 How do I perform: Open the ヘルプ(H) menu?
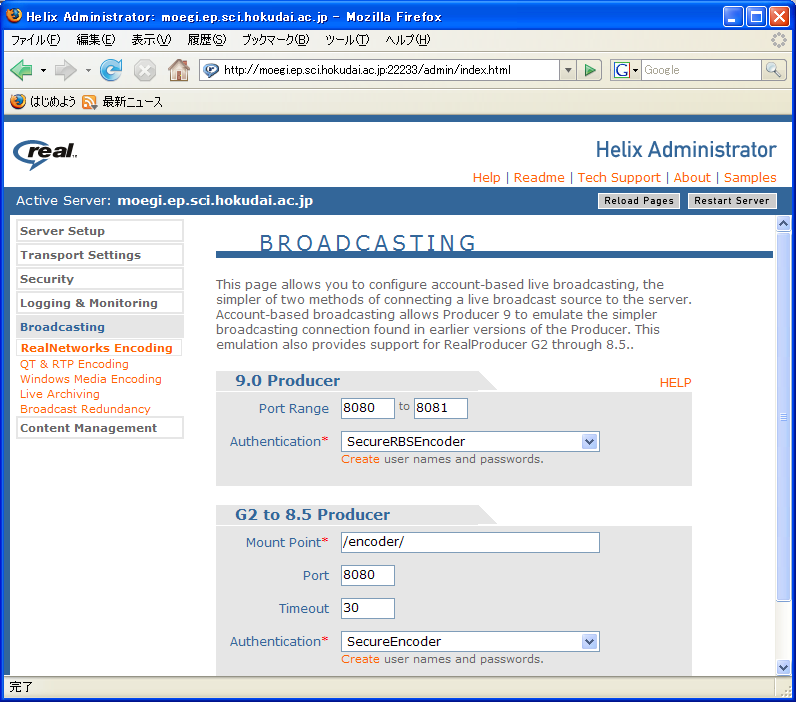(x=407, y=40)
